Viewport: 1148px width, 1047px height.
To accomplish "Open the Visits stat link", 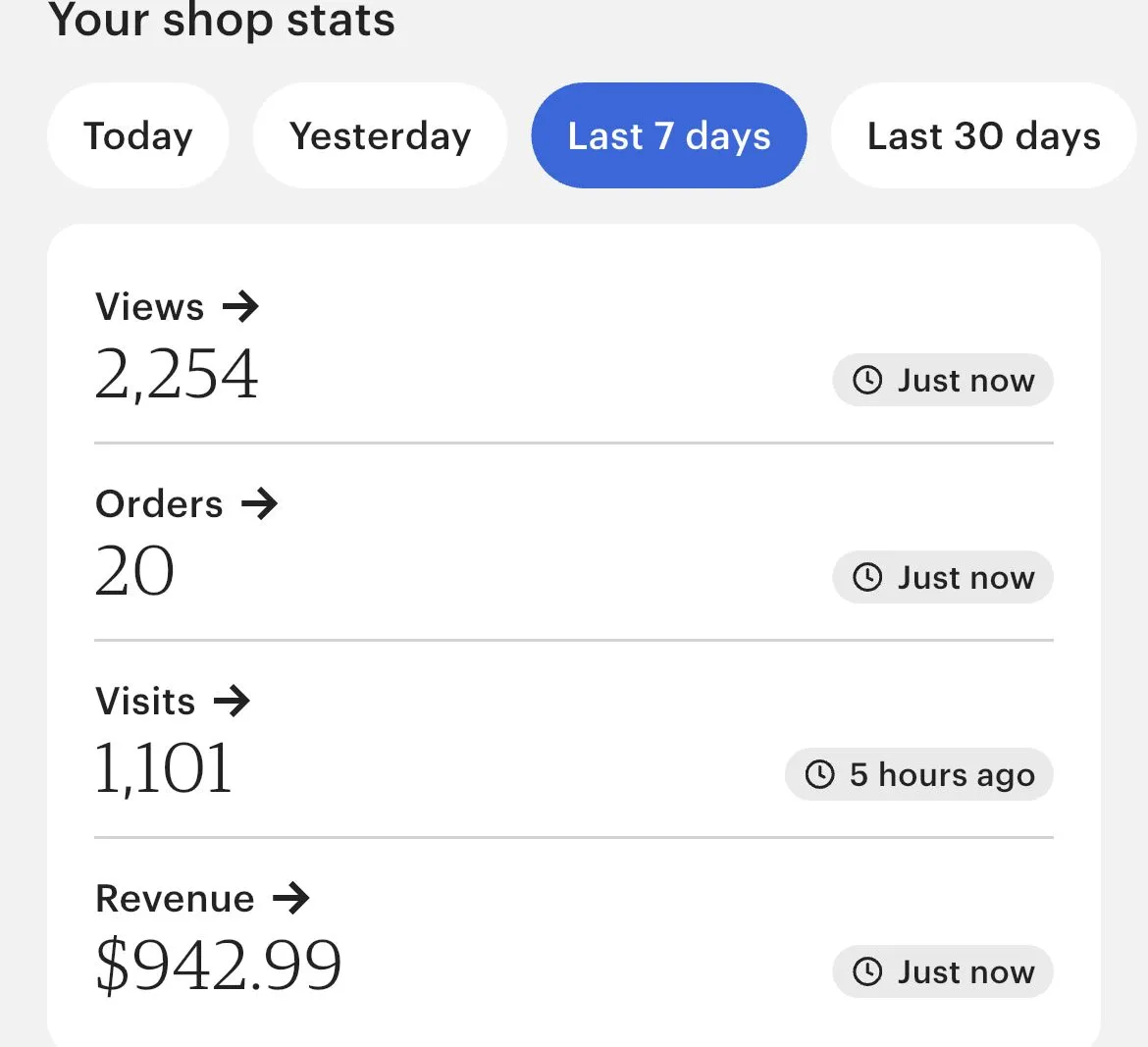I will (x=145, y=702).
